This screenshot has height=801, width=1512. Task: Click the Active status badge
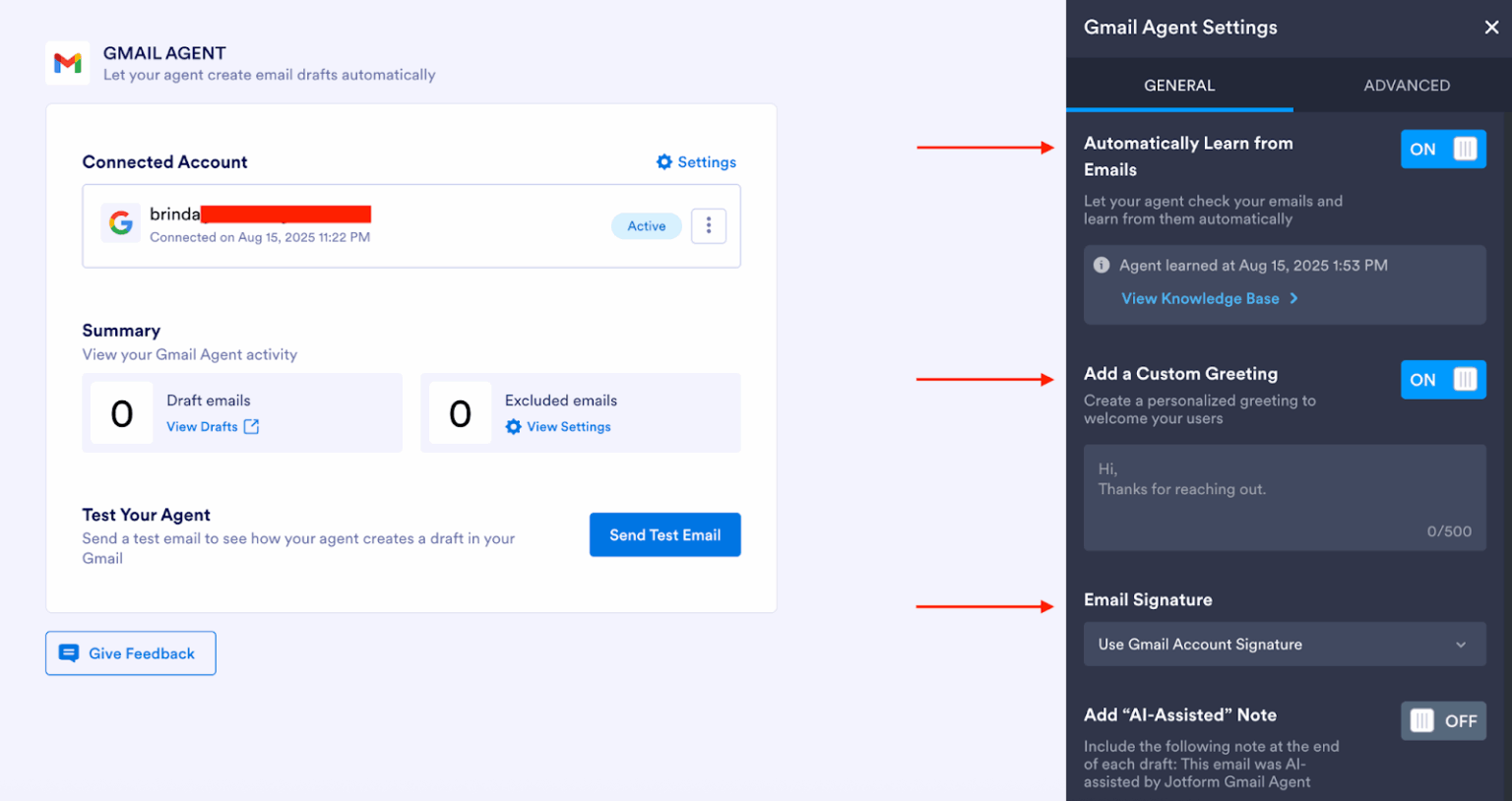(647, 226)
